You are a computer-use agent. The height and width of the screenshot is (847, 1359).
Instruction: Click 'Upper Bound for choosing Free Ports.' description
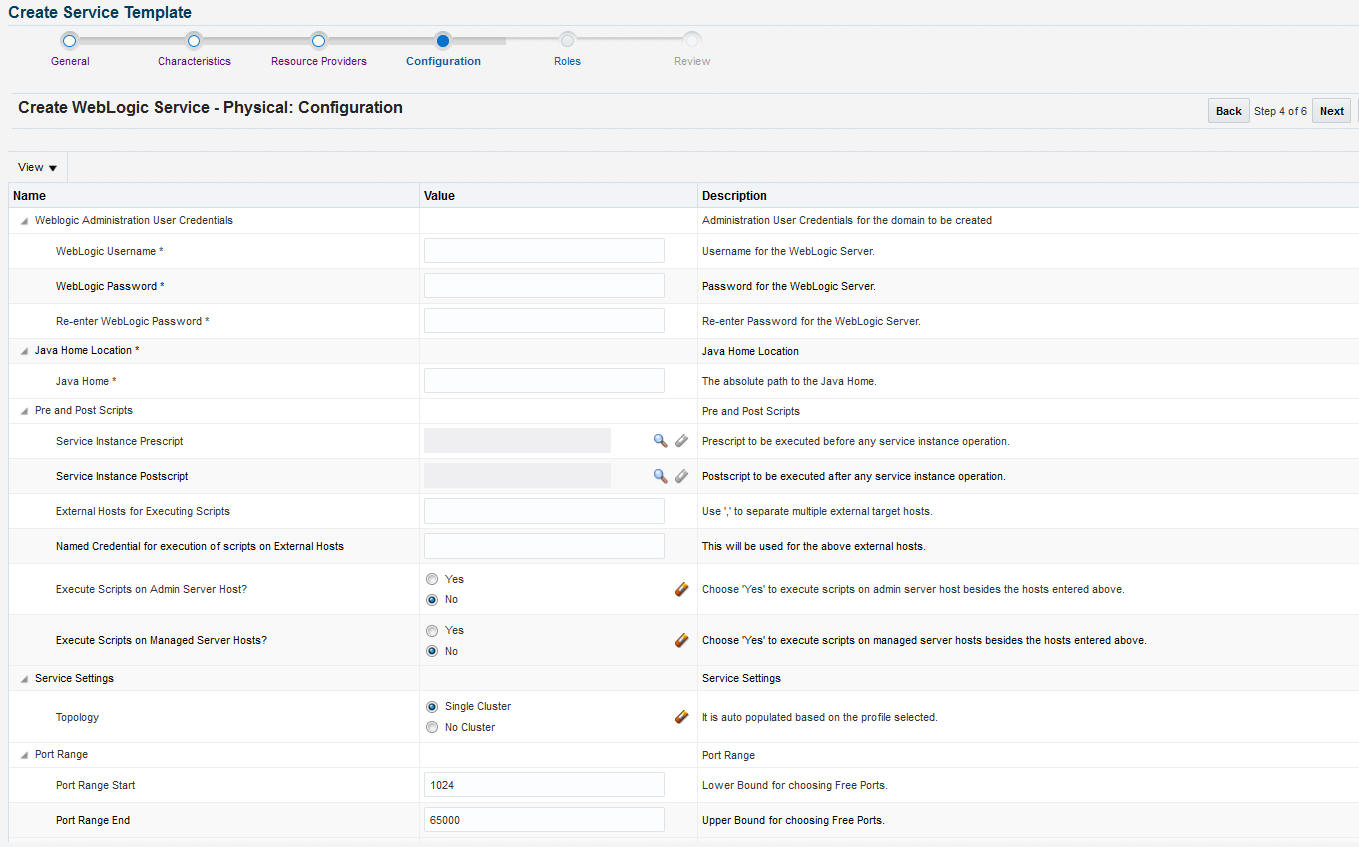tap(793, 821)
